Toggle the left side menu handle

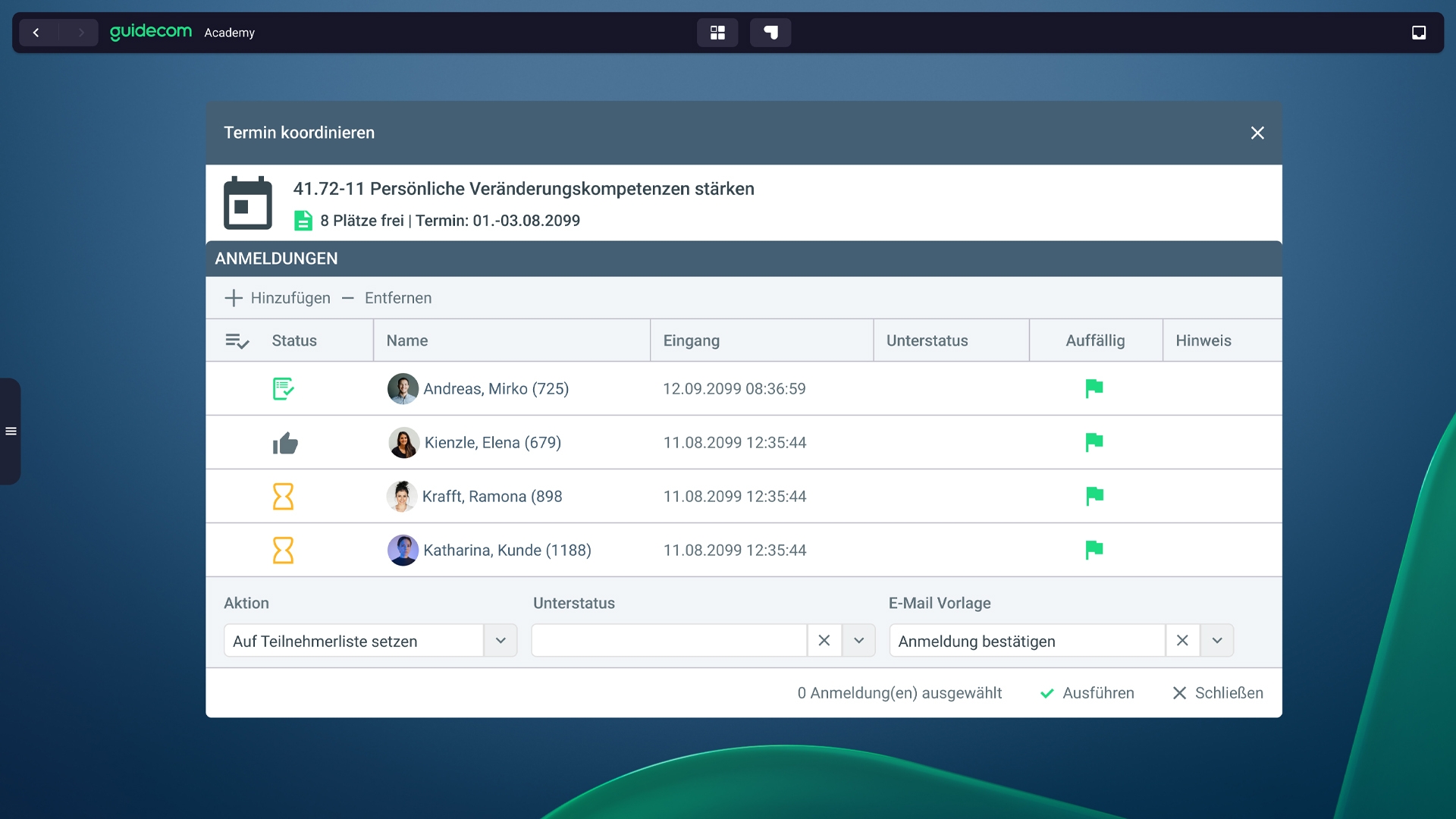tap(11, 431)
